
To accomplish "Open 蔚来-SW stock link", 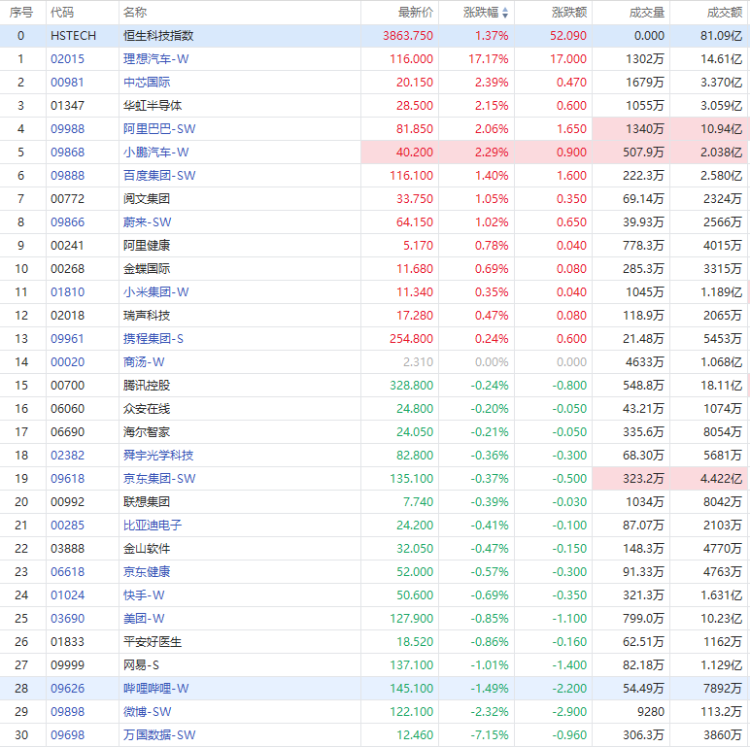I will 147,222.
